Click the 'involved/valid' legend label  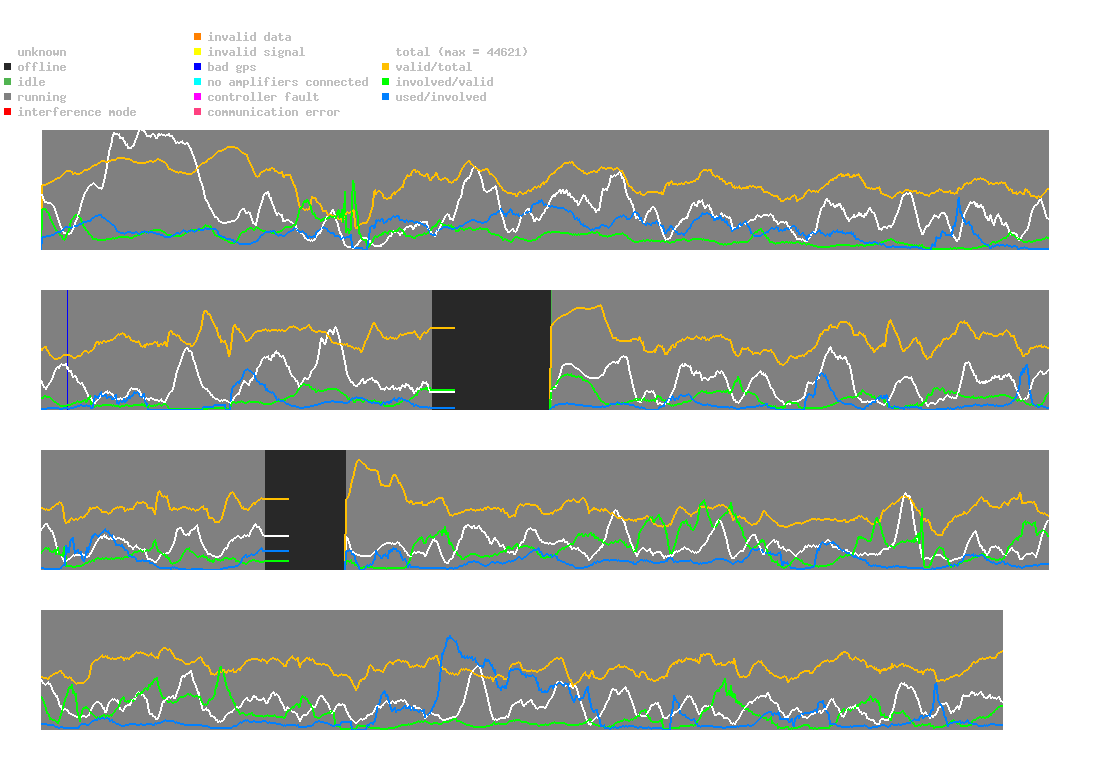pos(444,82)
